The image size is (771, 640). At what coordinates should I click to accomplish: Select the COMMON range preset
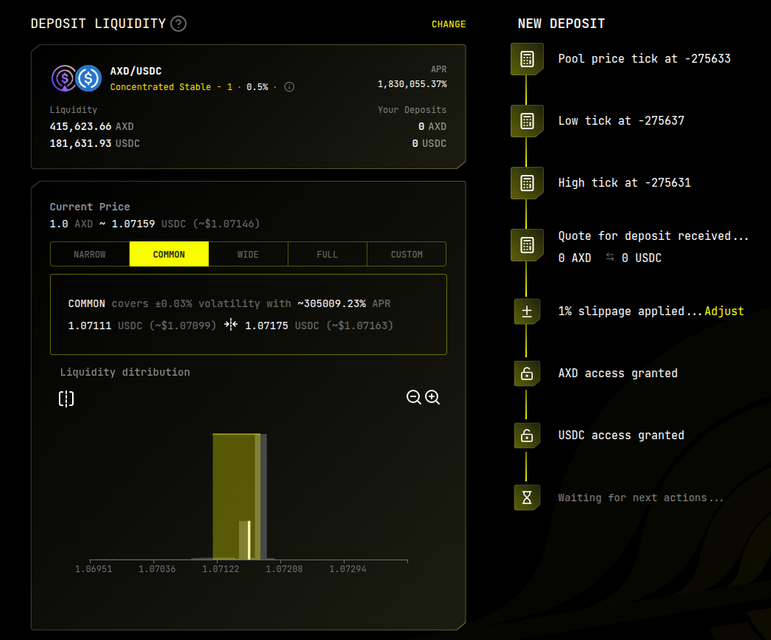click(169, 254)
